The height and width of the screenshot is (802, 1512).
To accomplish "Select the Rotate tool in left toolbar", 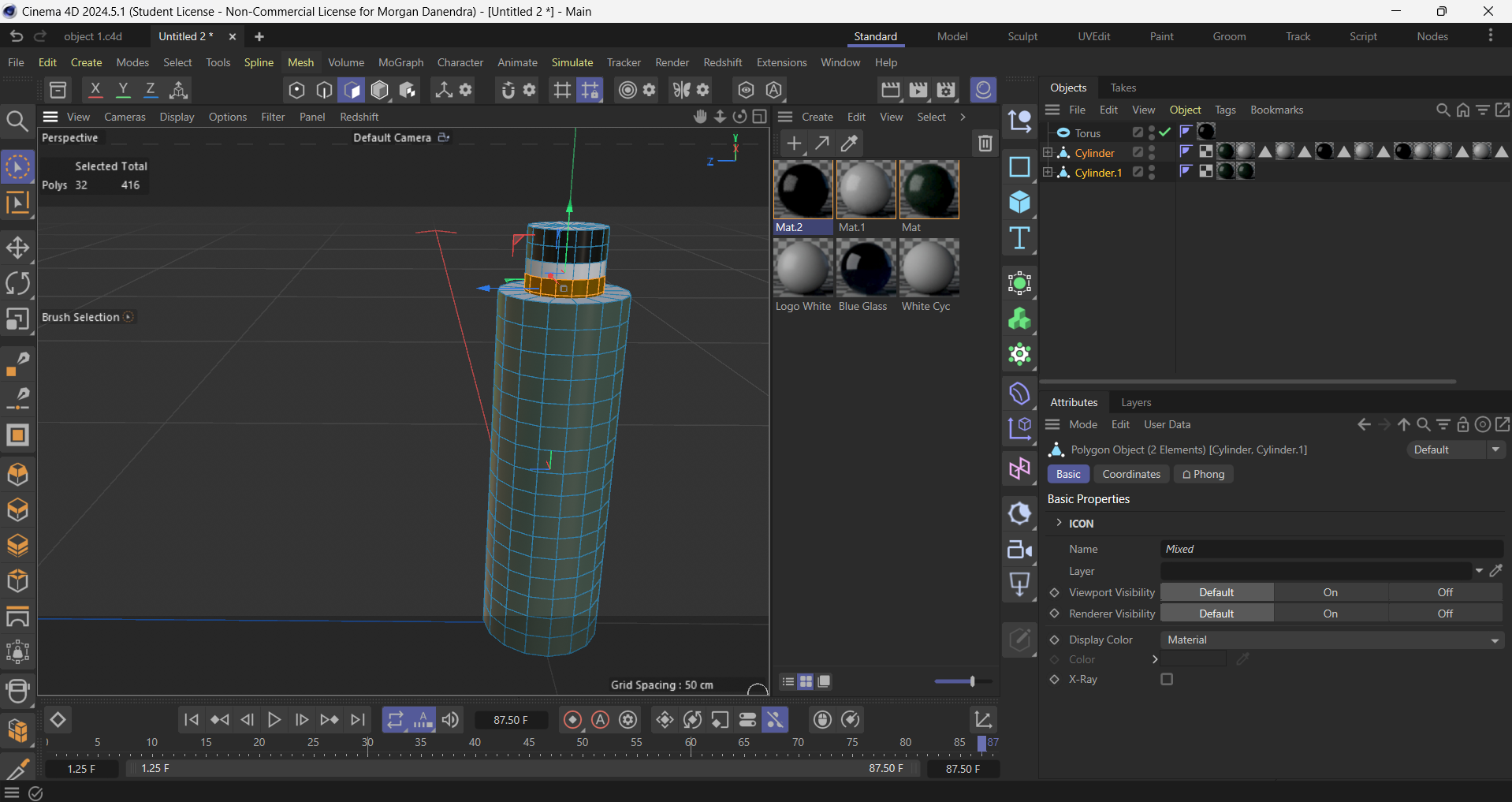I will [17, 283].
